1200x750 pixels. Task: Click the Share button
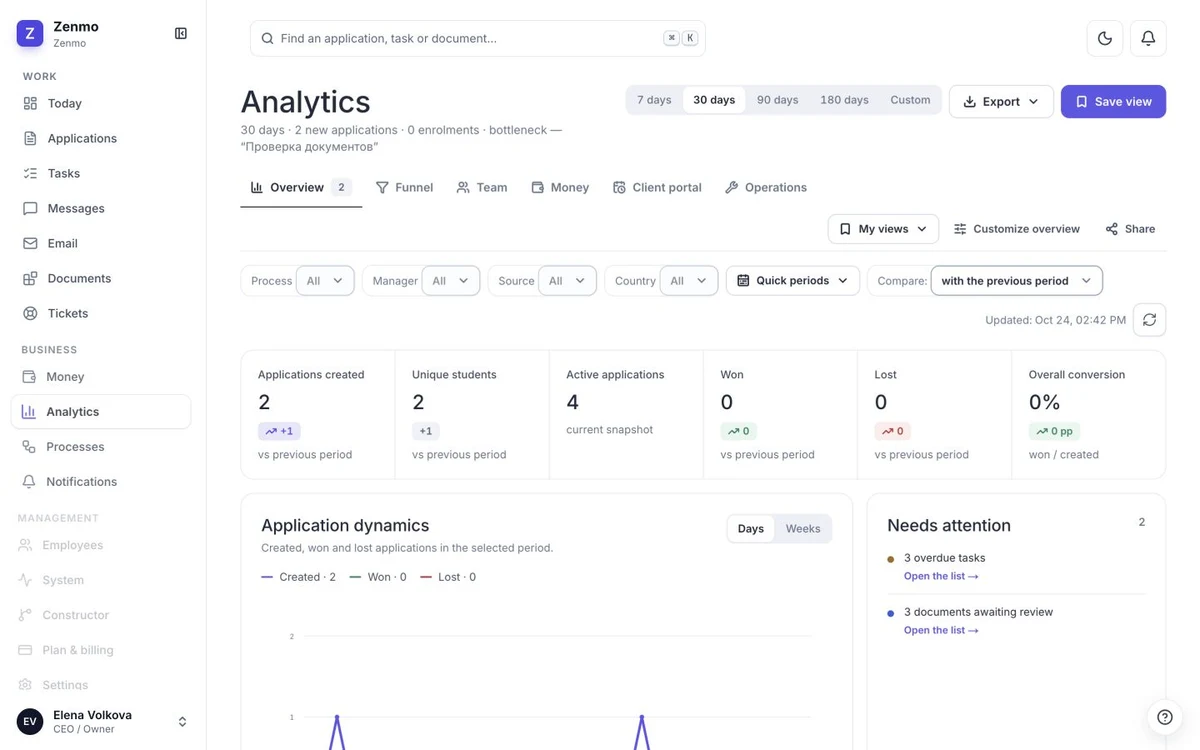tap(1130, 229)
